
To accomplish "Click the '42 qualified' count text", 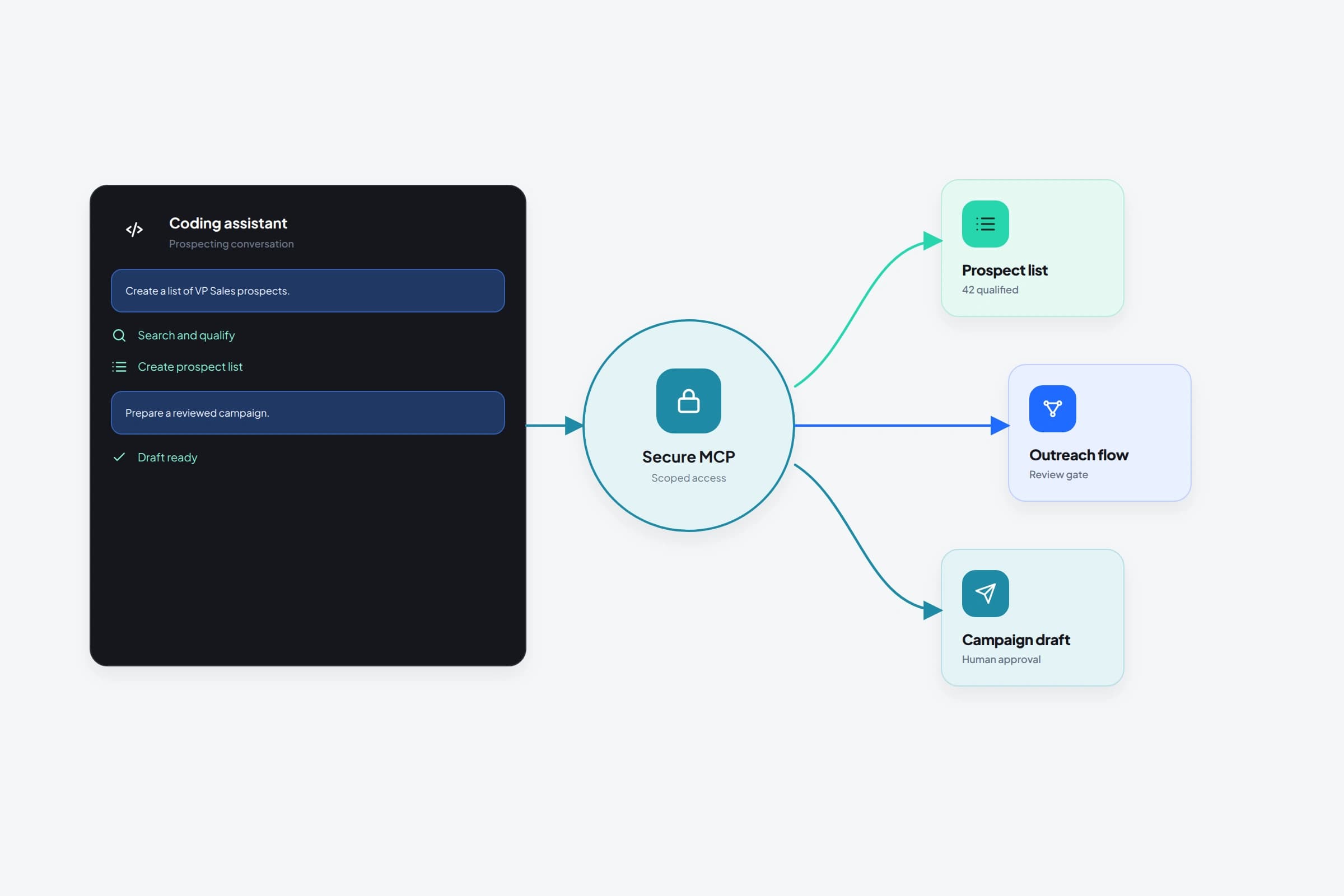I will [x=990, y=290].
